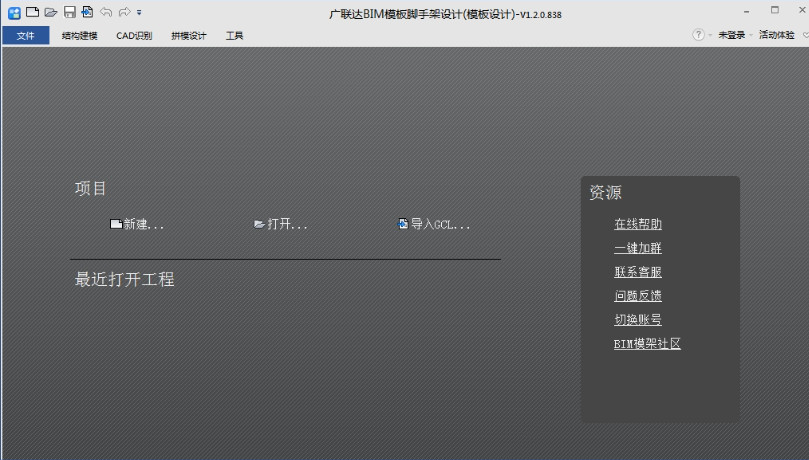The image size is (809, 460).
Task: Open the 在线帮助 link
Action: pyautogui.click(x=638, y=224)
